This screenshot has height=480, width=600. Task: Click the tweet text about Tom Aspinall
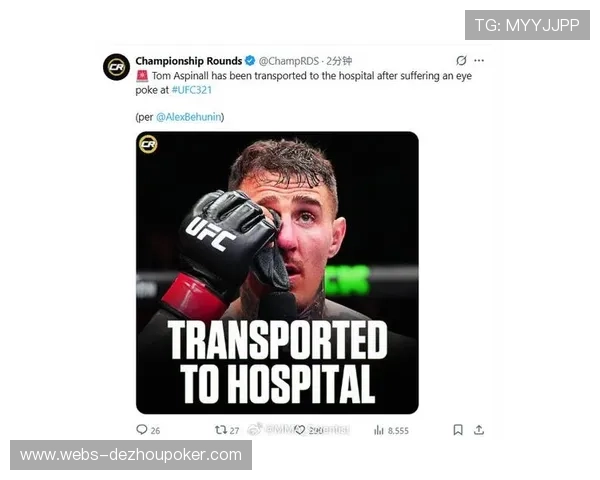coord(303,83)
